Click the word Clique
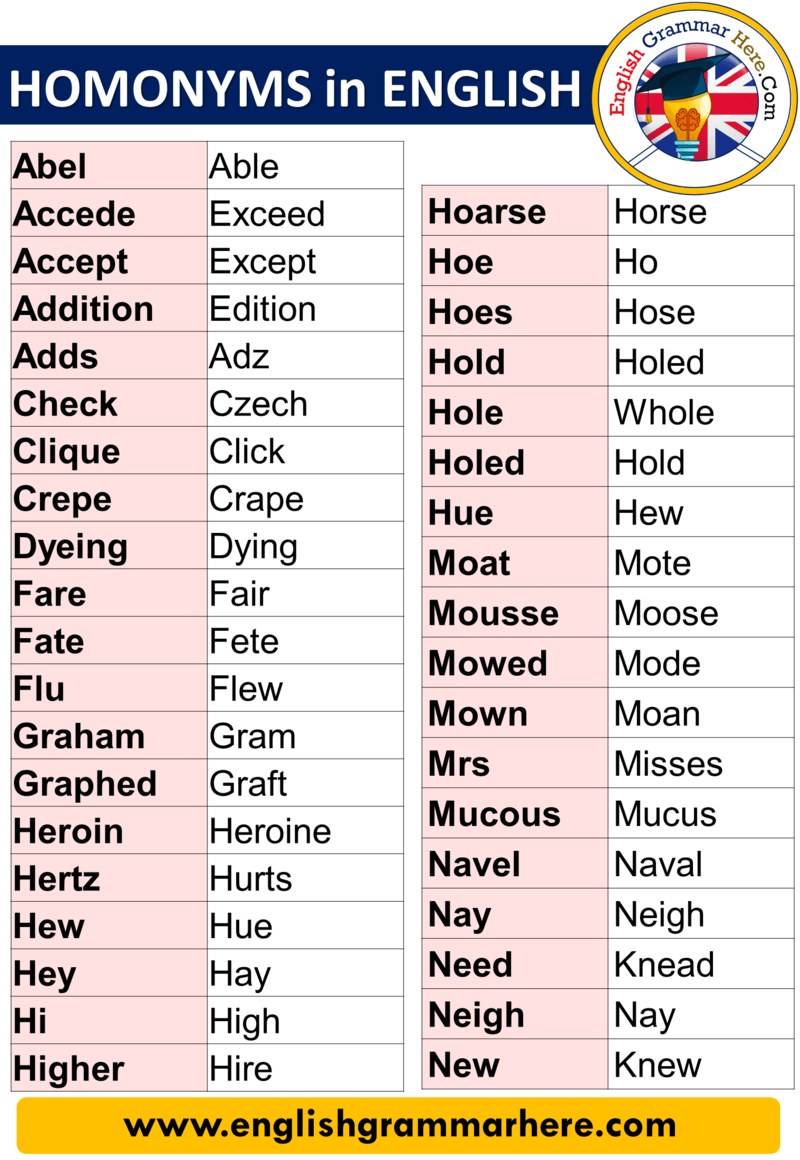This screenshot has height=1160, width=800. (67, 452)
